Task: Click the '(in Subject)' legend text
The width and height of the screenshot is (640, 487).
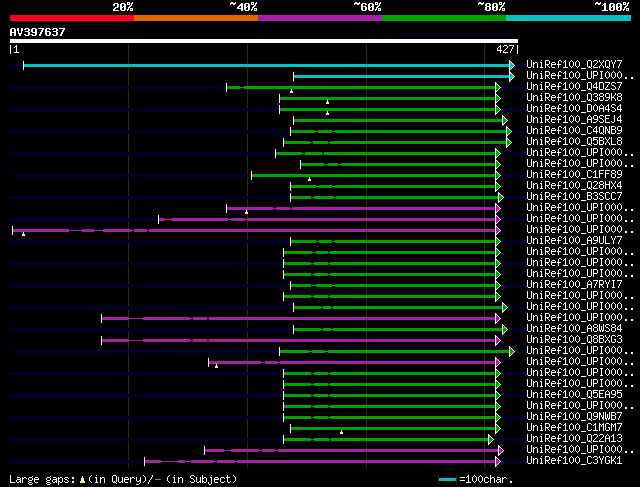Action: pos(201,479)
